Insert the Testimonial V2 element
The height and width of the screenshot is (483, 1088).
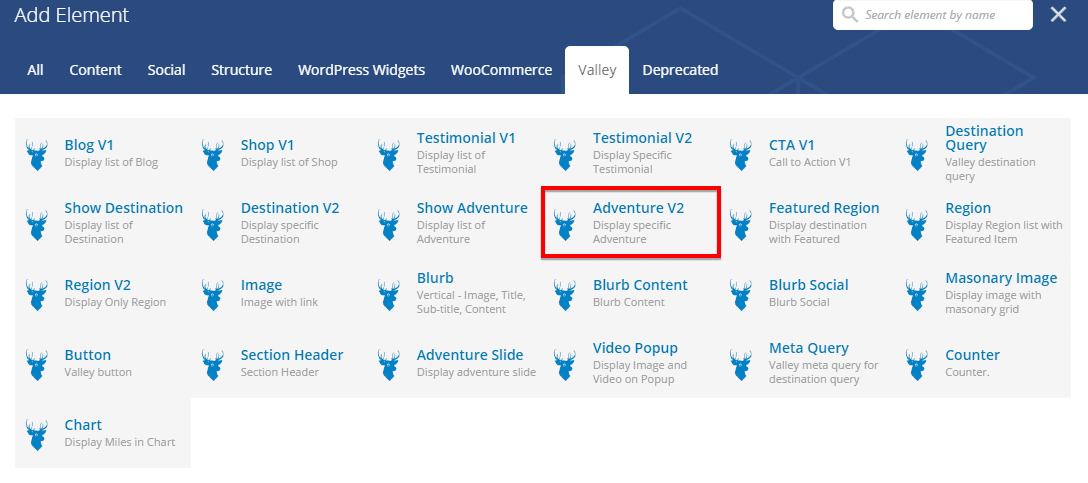pos(642,138)
